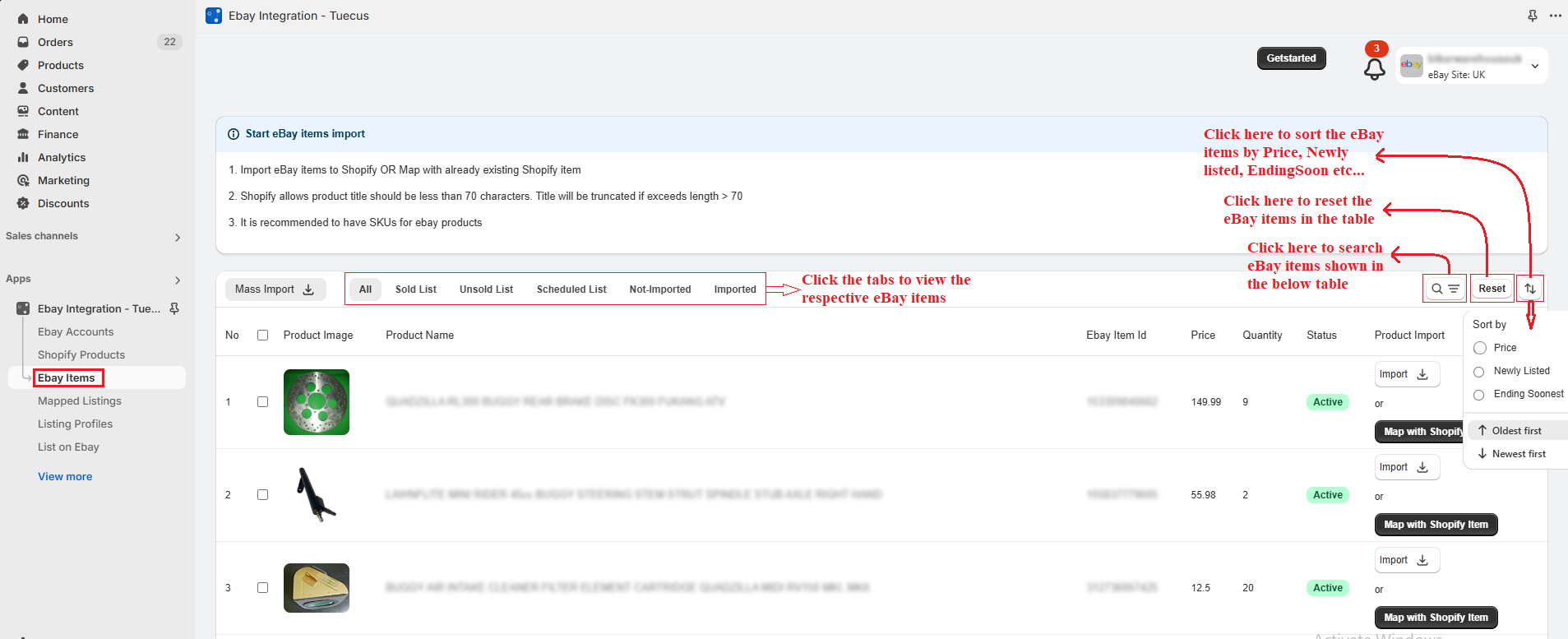This screenshot has height=639, width=1568.
Task: Select Newly Listed sort option
Action: [x=1479, y=372]
